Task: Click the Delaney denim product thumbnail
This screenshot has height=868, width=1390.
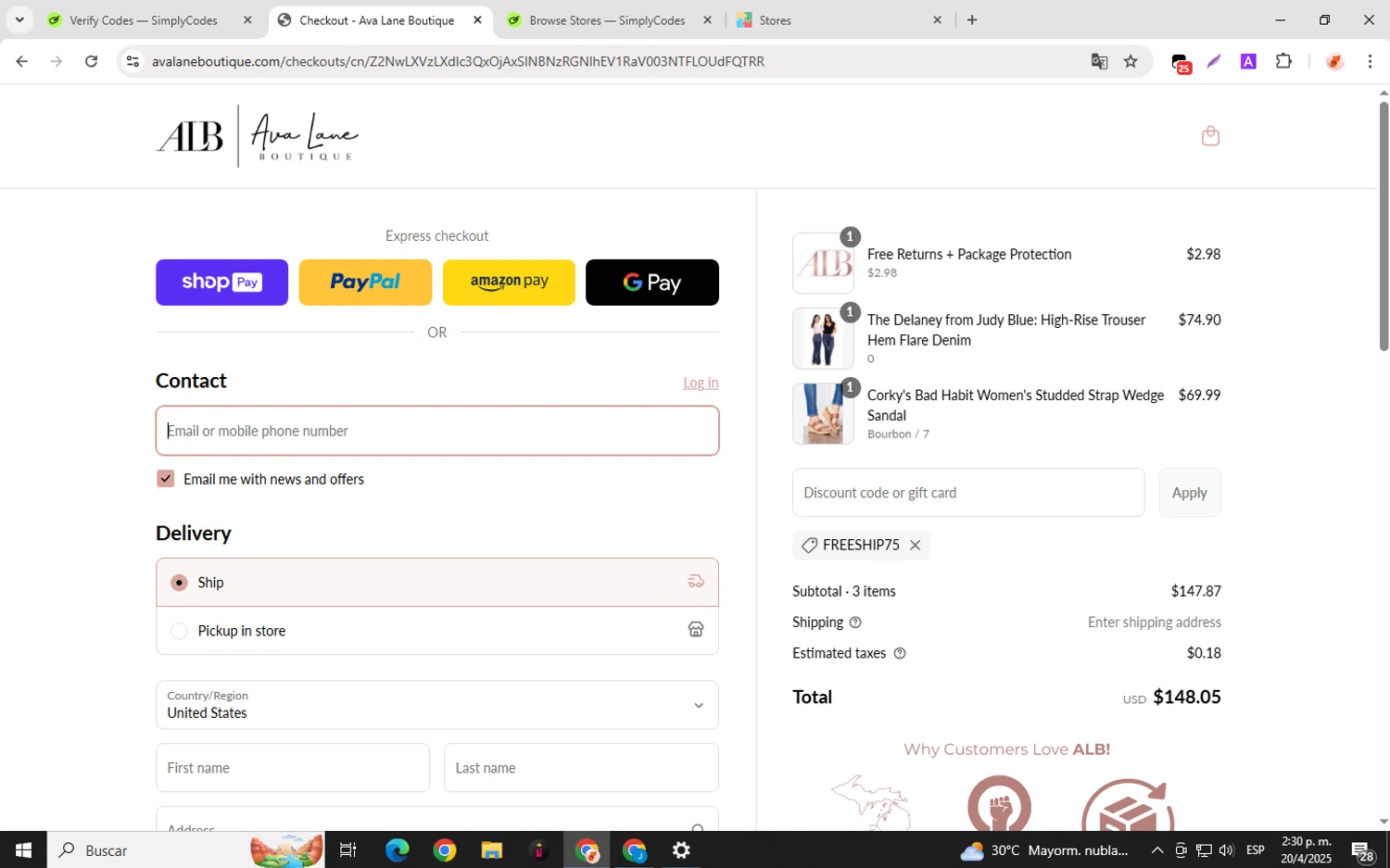Action: pos(823,338)
